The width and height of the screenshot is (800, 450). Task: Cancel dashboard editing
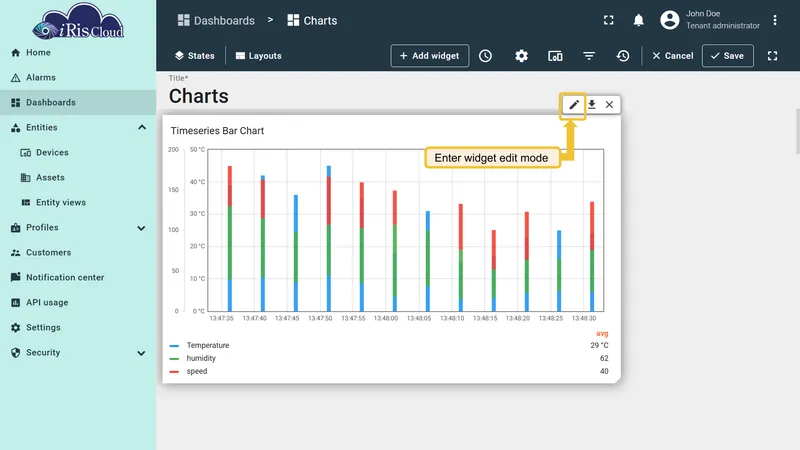[672, 56]
